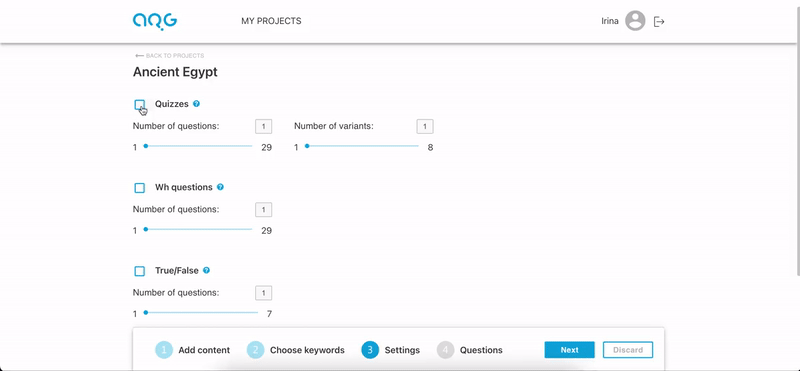Click the maximum value 7 under True/False
The image size is (800, 371).
click(269, 314)
